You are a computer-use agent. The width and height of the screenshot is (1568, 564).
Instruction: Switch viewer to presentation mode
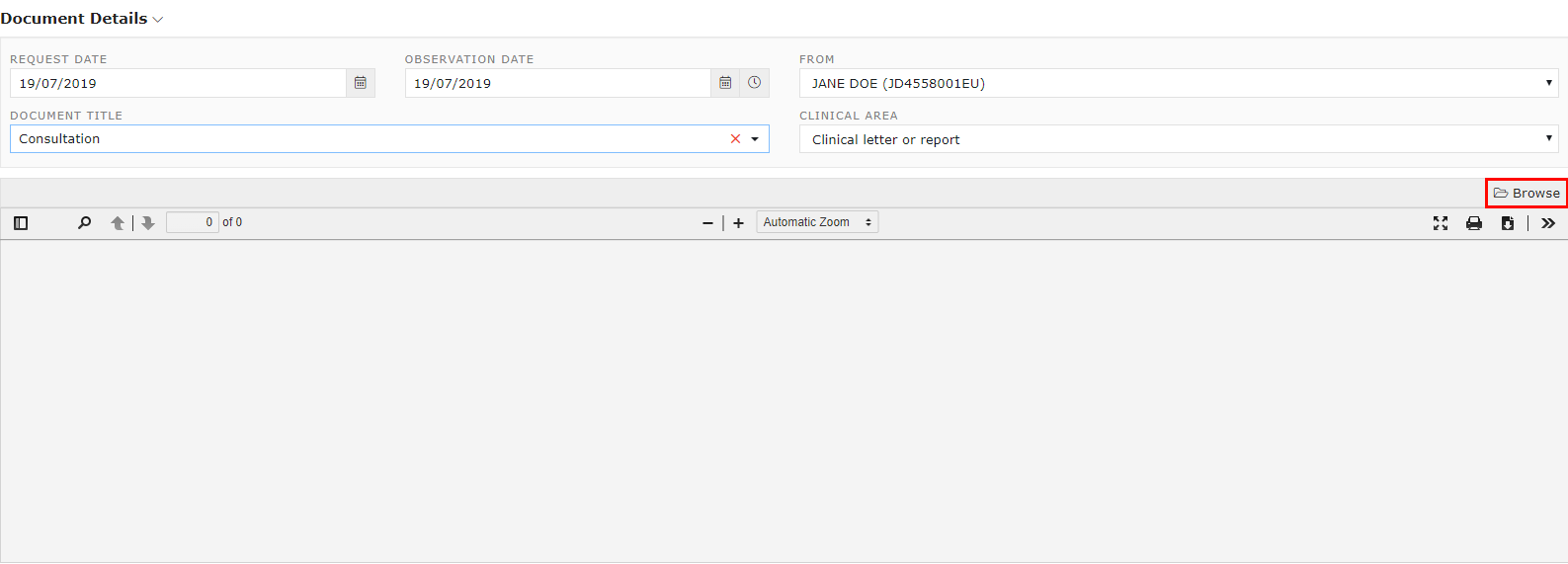[x=1441, y=223]
